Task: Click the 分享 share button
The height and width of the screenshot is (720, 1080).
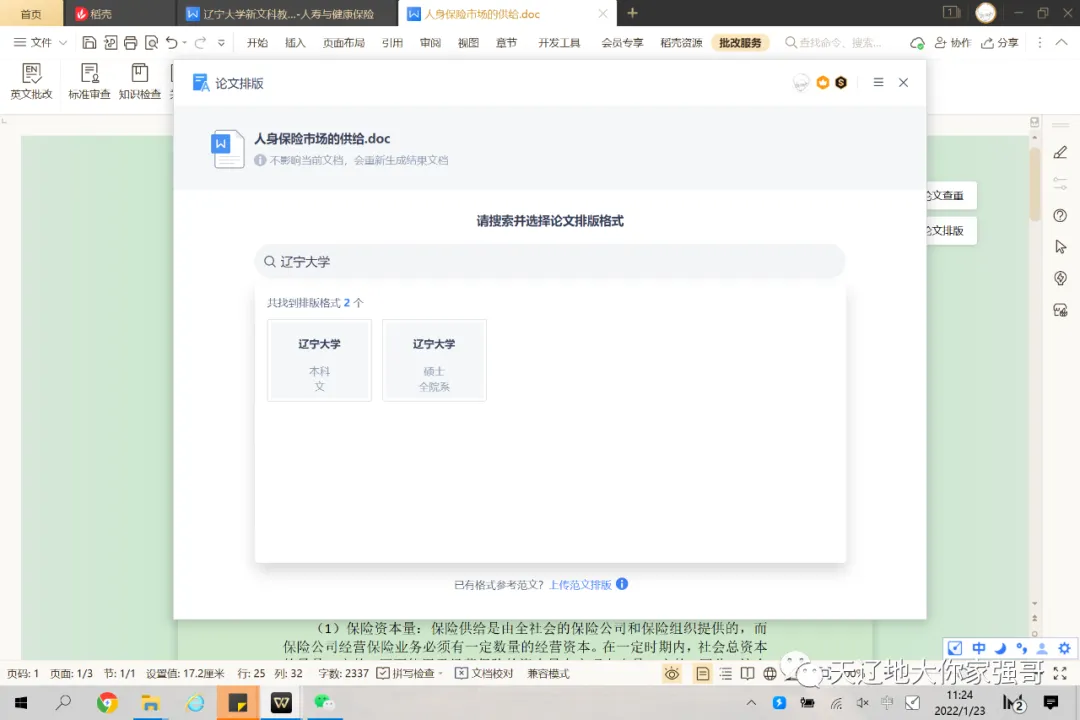Action: 999,43
